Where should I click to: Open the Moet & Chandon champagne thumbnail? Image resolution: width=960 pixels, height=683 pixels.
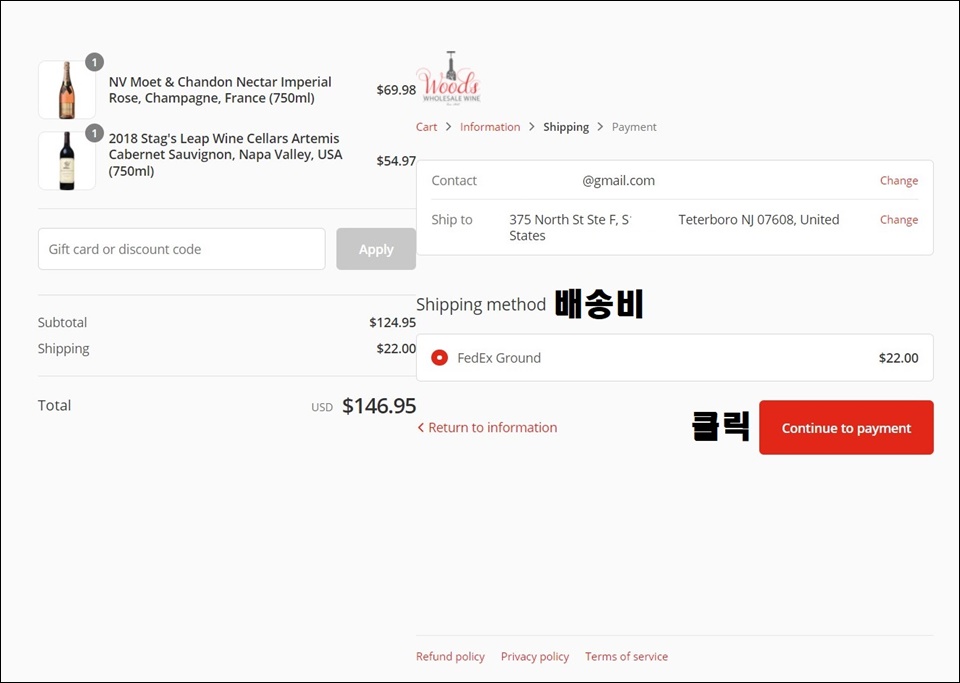pos(67,89)
